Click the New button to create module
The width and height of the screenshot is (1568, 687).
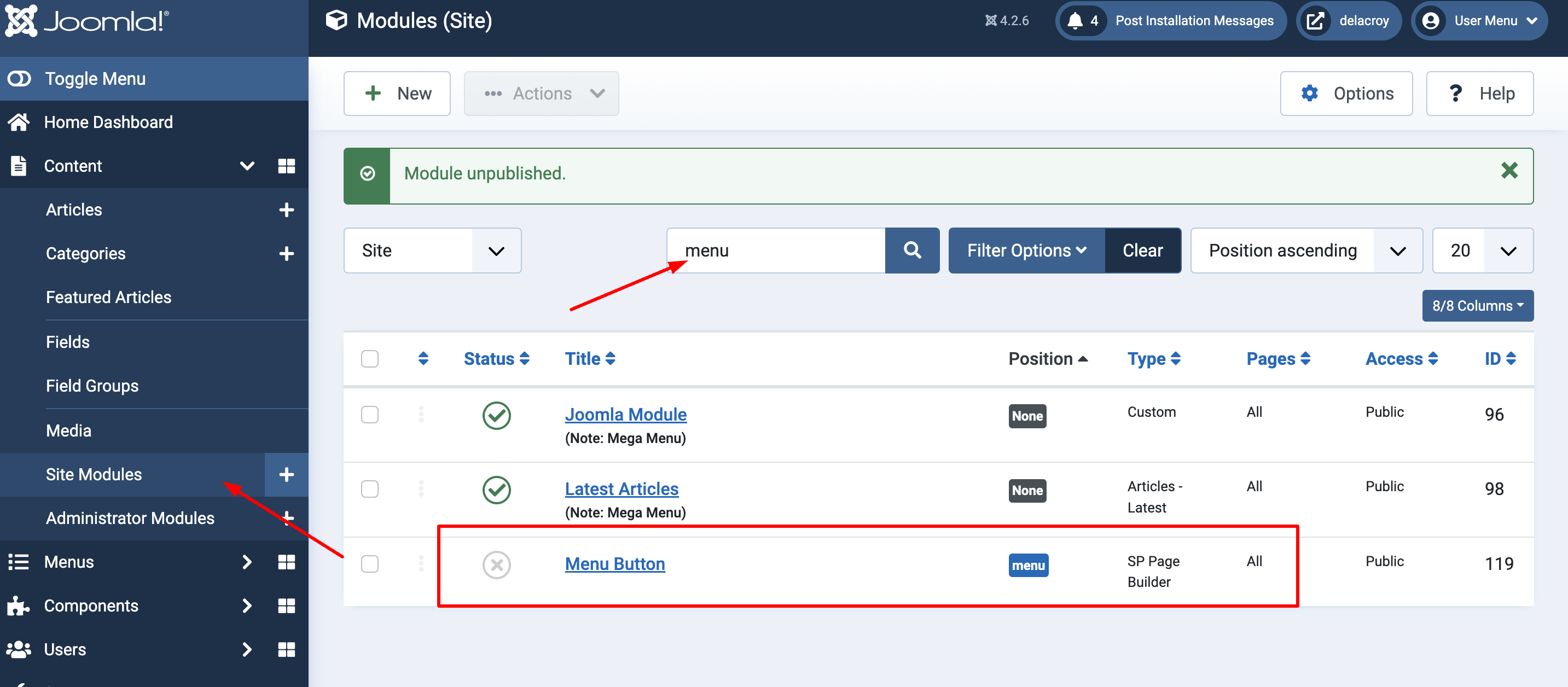(x=398, y=92)
